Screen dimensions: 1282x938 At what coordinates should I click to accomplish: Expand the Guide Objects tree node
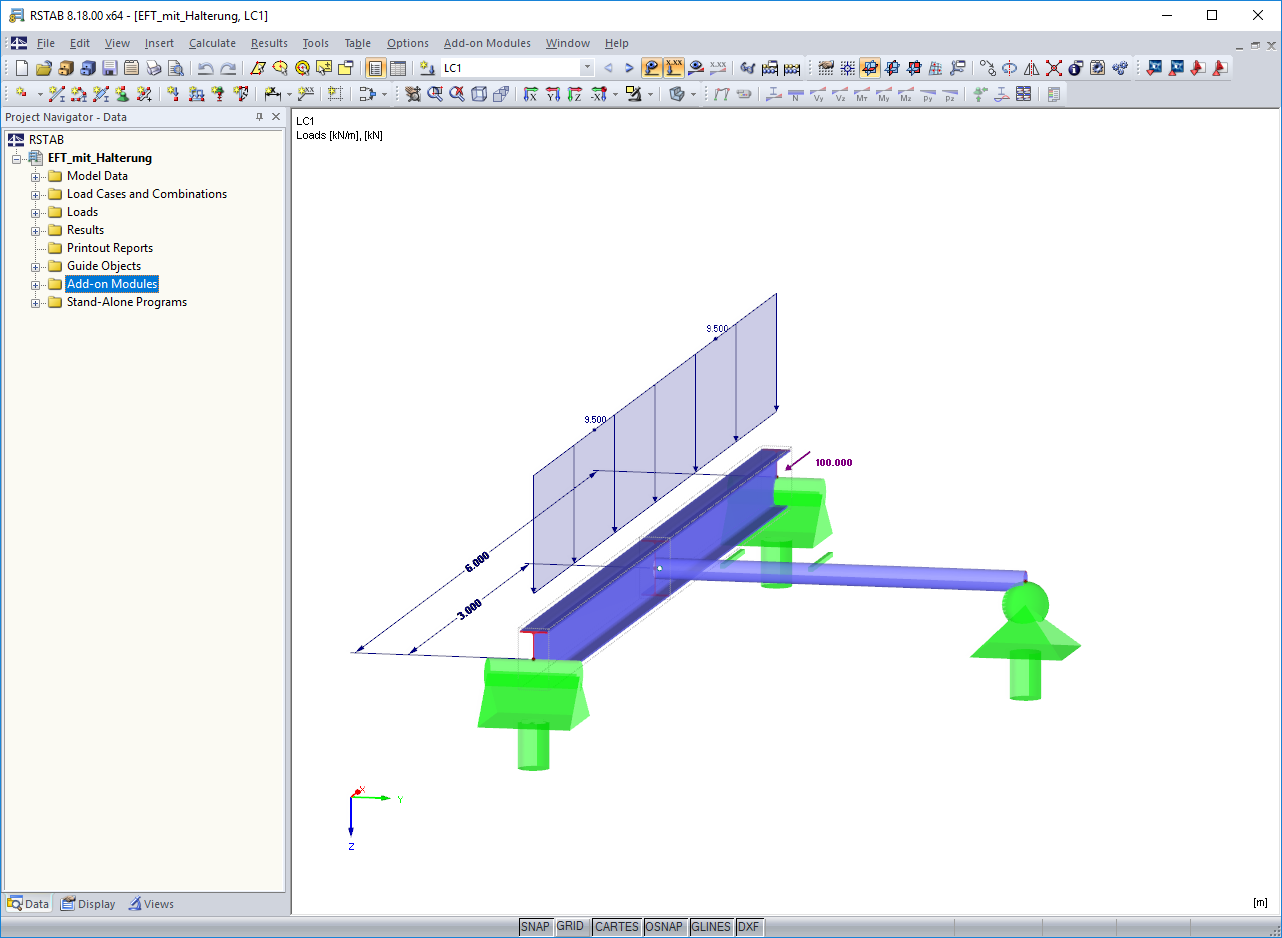[x=36, y=266]
